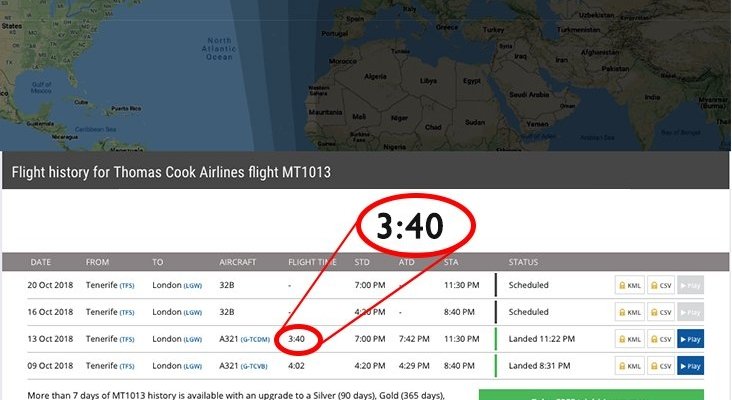The image size is (732, 400).
Task: Click Algeria on the map
Action: pyautogui.click(x=375, y=76)
